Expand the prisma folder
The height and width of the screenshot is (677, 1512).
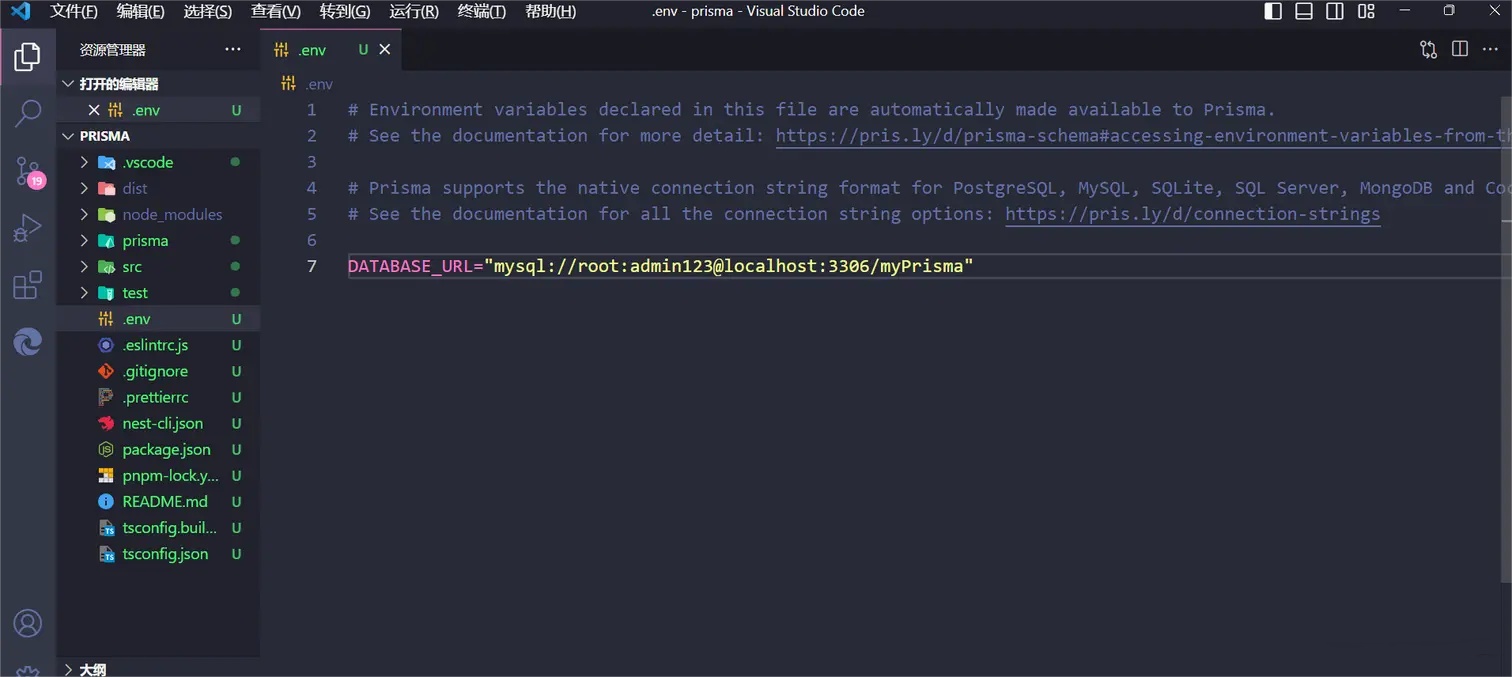point(145,241)
